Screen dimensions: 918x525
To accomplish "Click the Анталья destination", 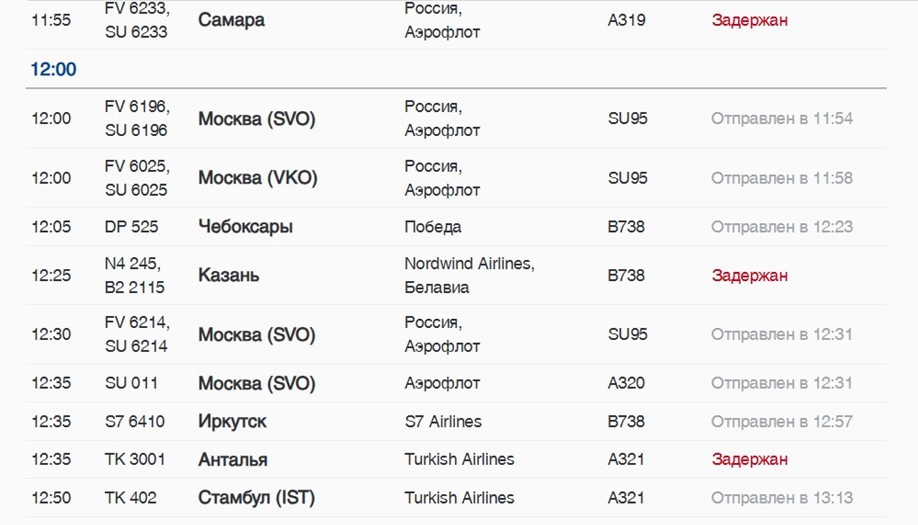I will (x=232, y=459).
